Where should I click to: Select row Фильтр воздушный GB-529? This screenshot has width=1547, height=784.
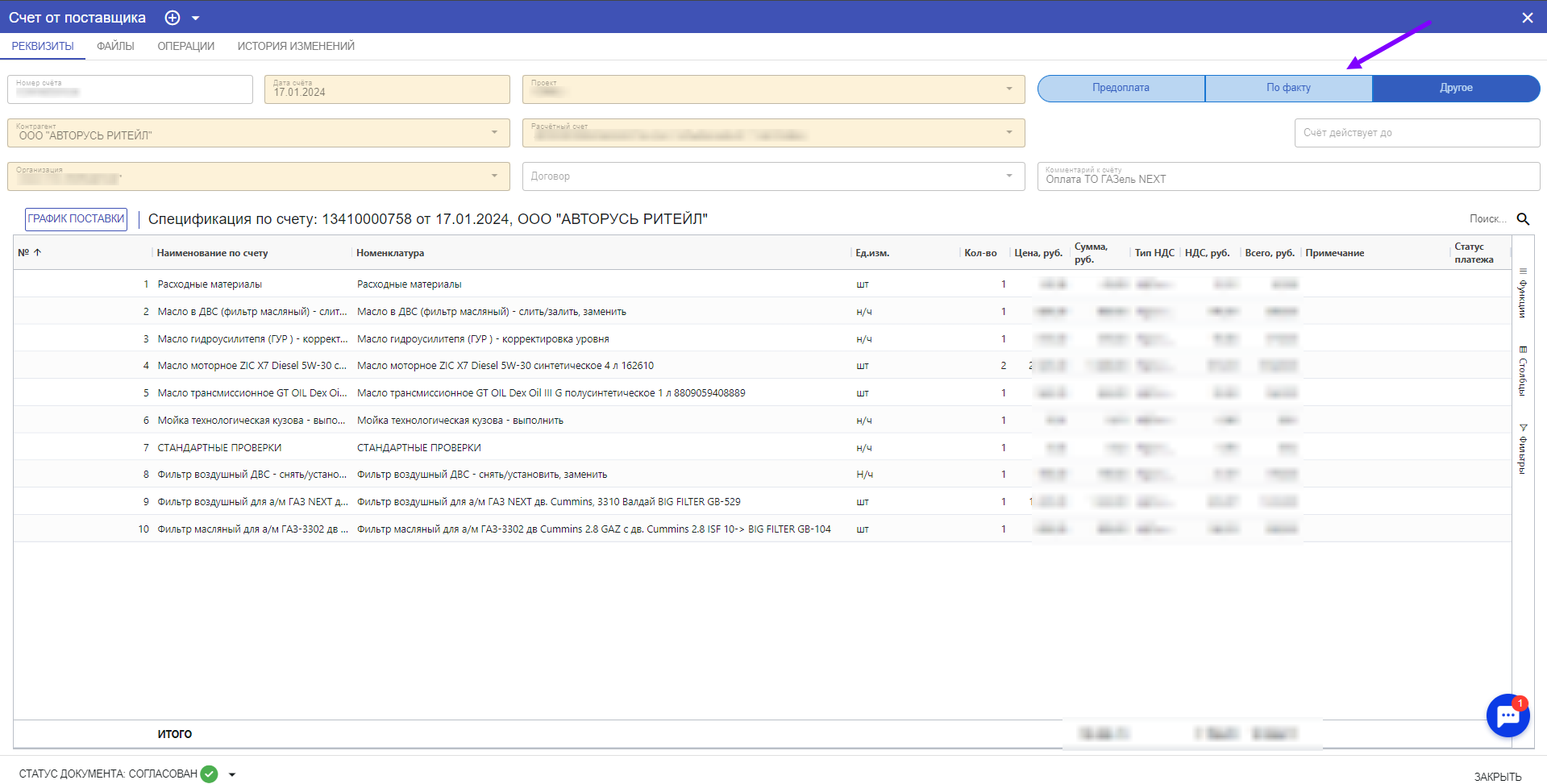coord(762,502)
